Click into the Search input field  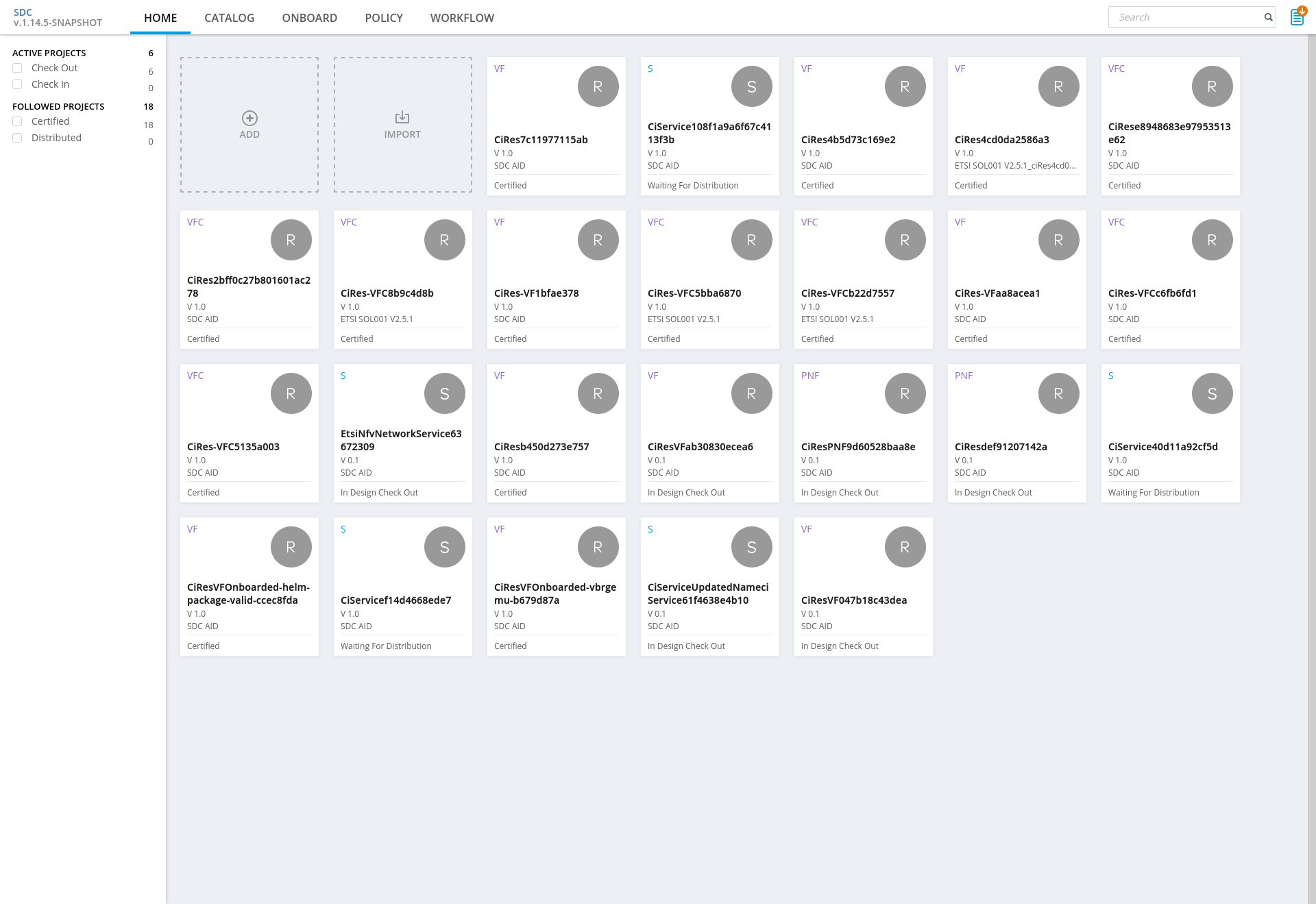point(1184,17)
